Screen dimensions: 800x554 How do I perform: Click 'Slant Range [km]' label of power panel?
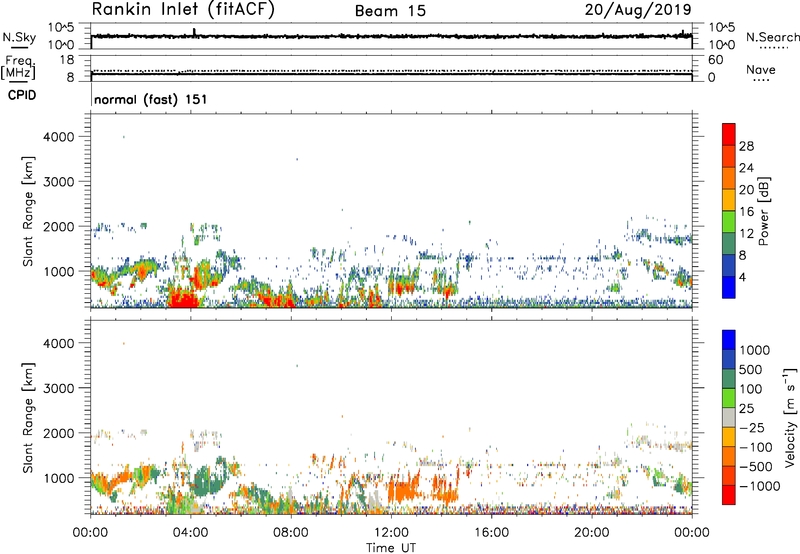(x=28, y=212)
